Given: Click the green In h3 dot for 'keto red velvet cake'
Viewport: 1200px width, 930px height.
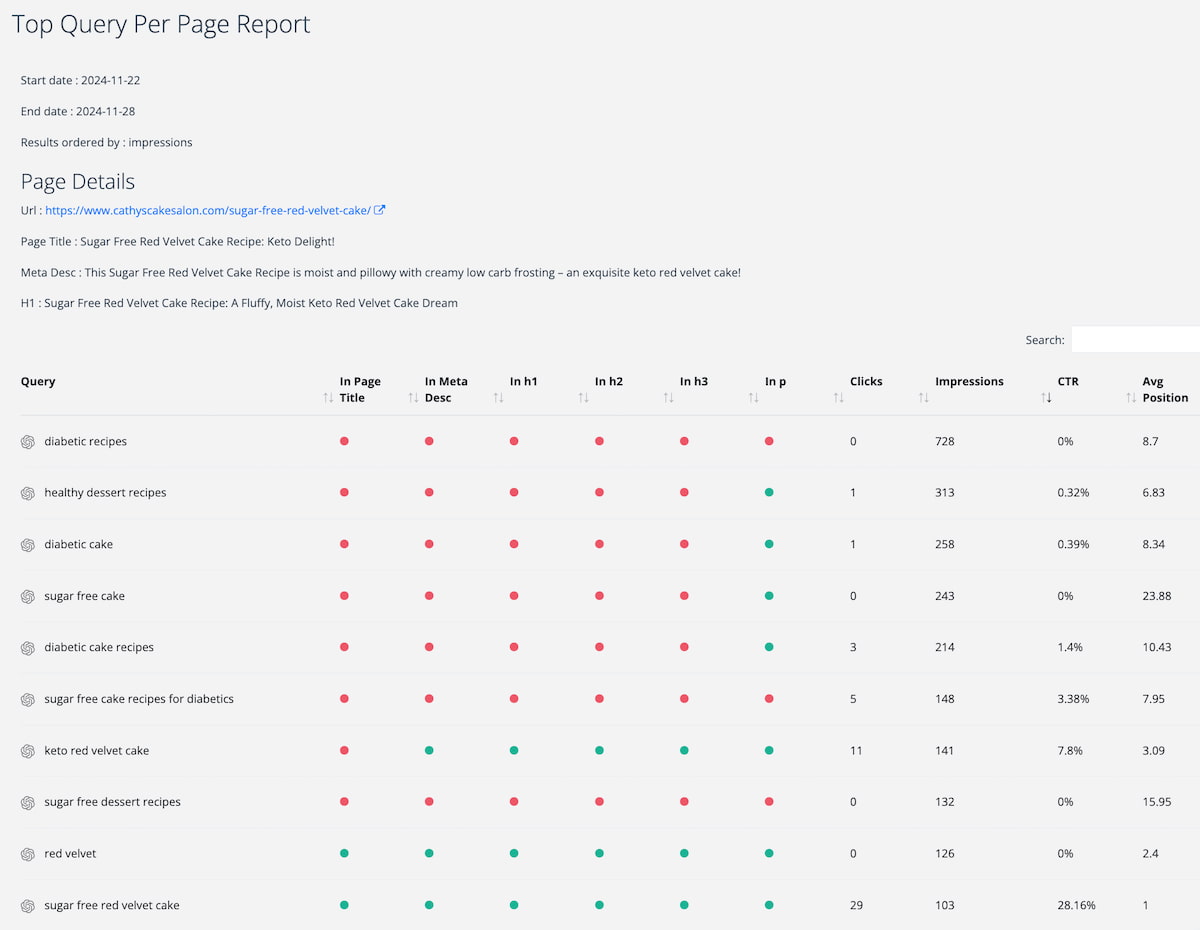Looking at the screenshot, I should (684, 750).
